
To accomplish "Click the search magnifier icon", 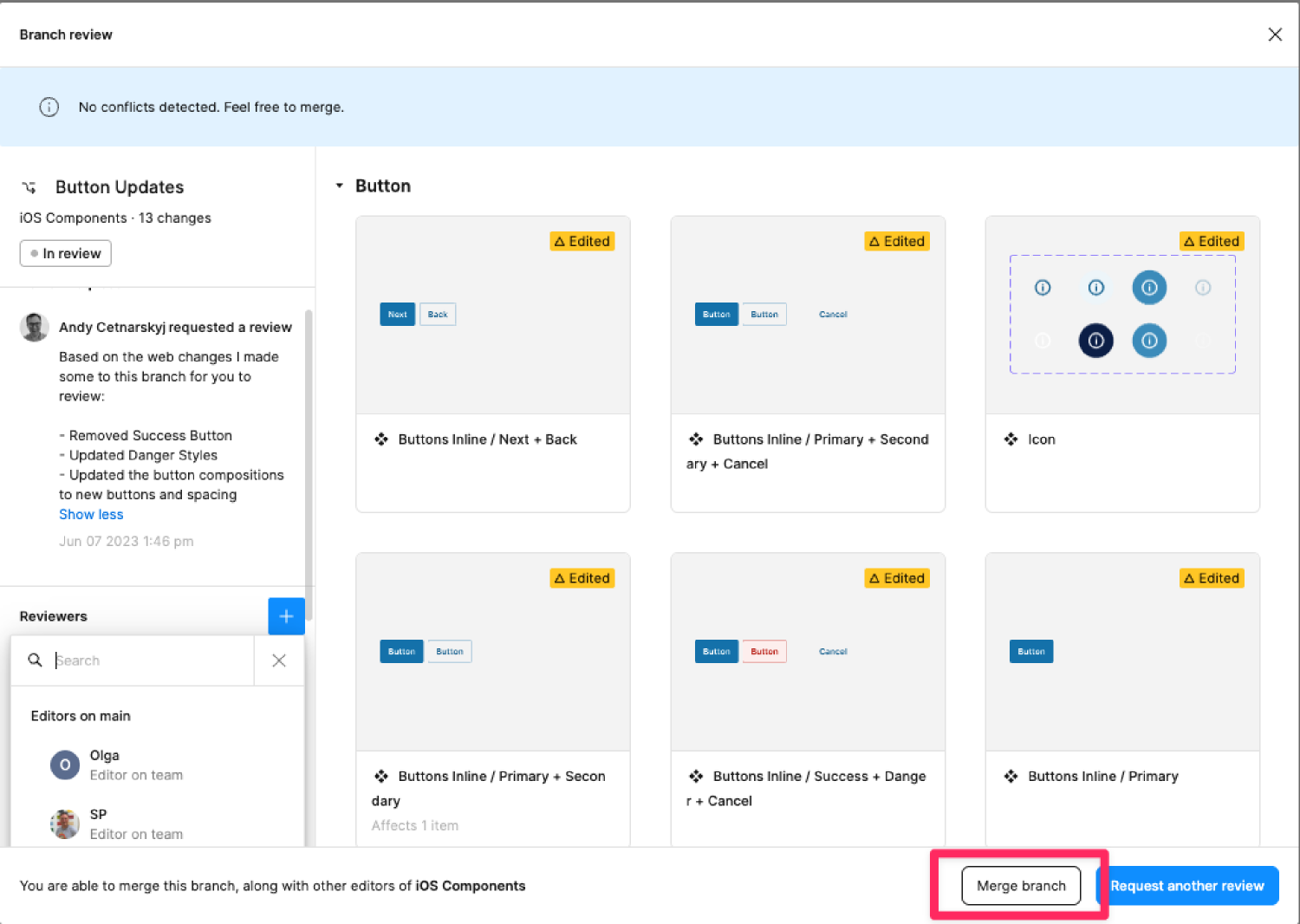I will pyautogui.click(x=35, y=660).
